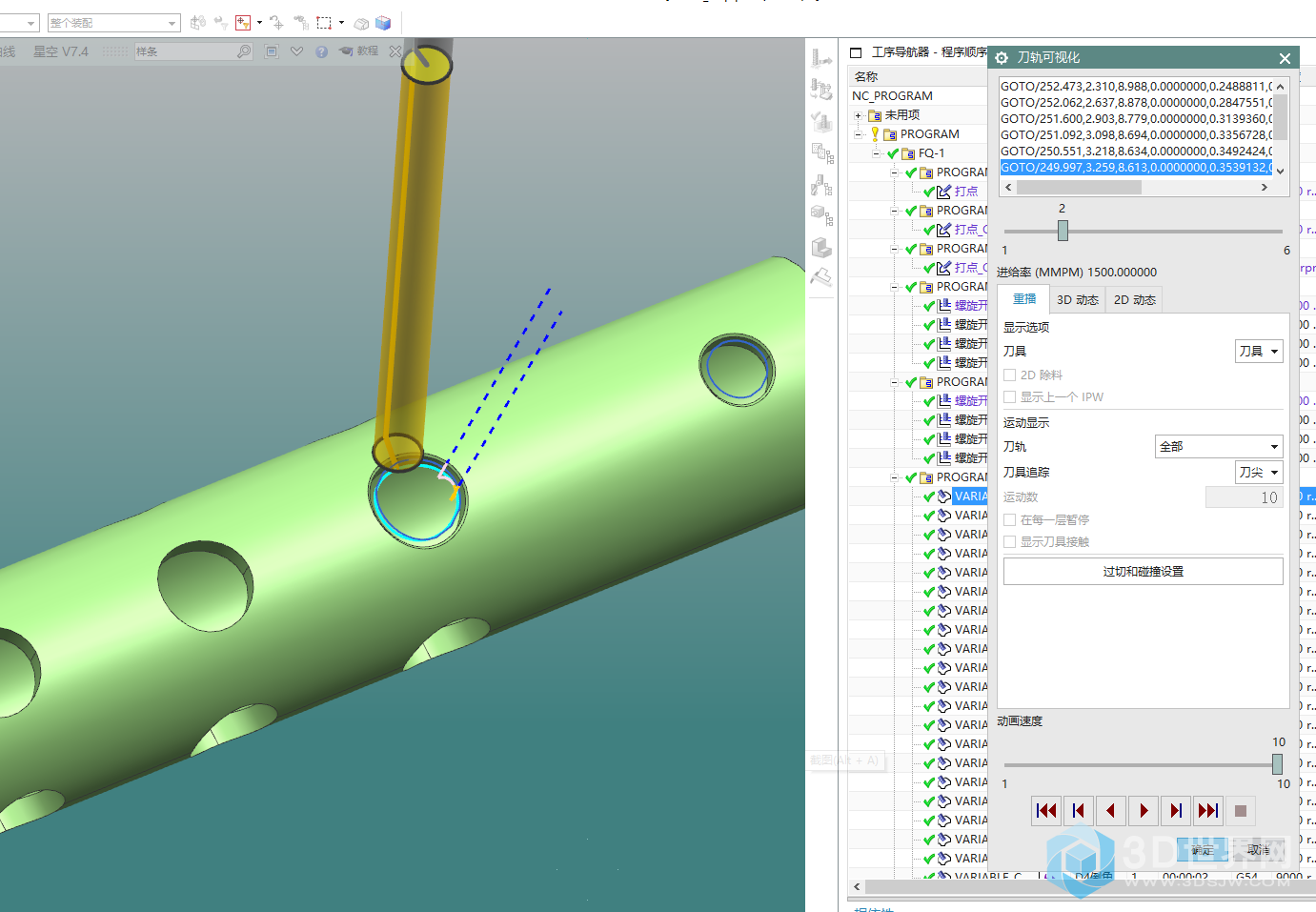Image resolution: width=1316 pixels, height=912 pixels.
Task: Click the 星空 V7.4 ribbon tab
Action: pos(61,51)
